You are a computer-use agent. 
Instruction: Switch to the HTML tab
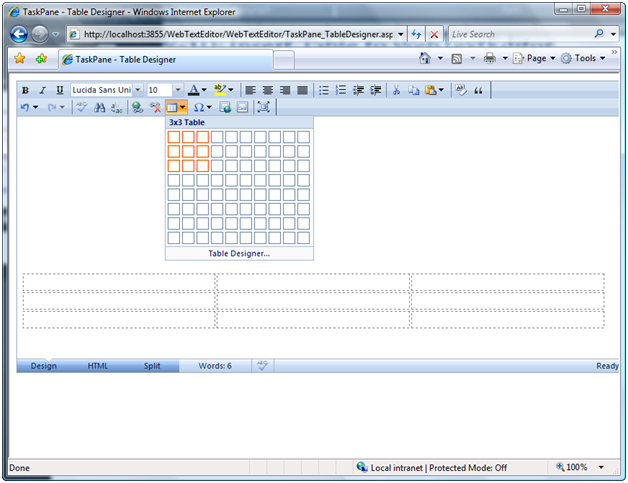click(x=98, y=366)
